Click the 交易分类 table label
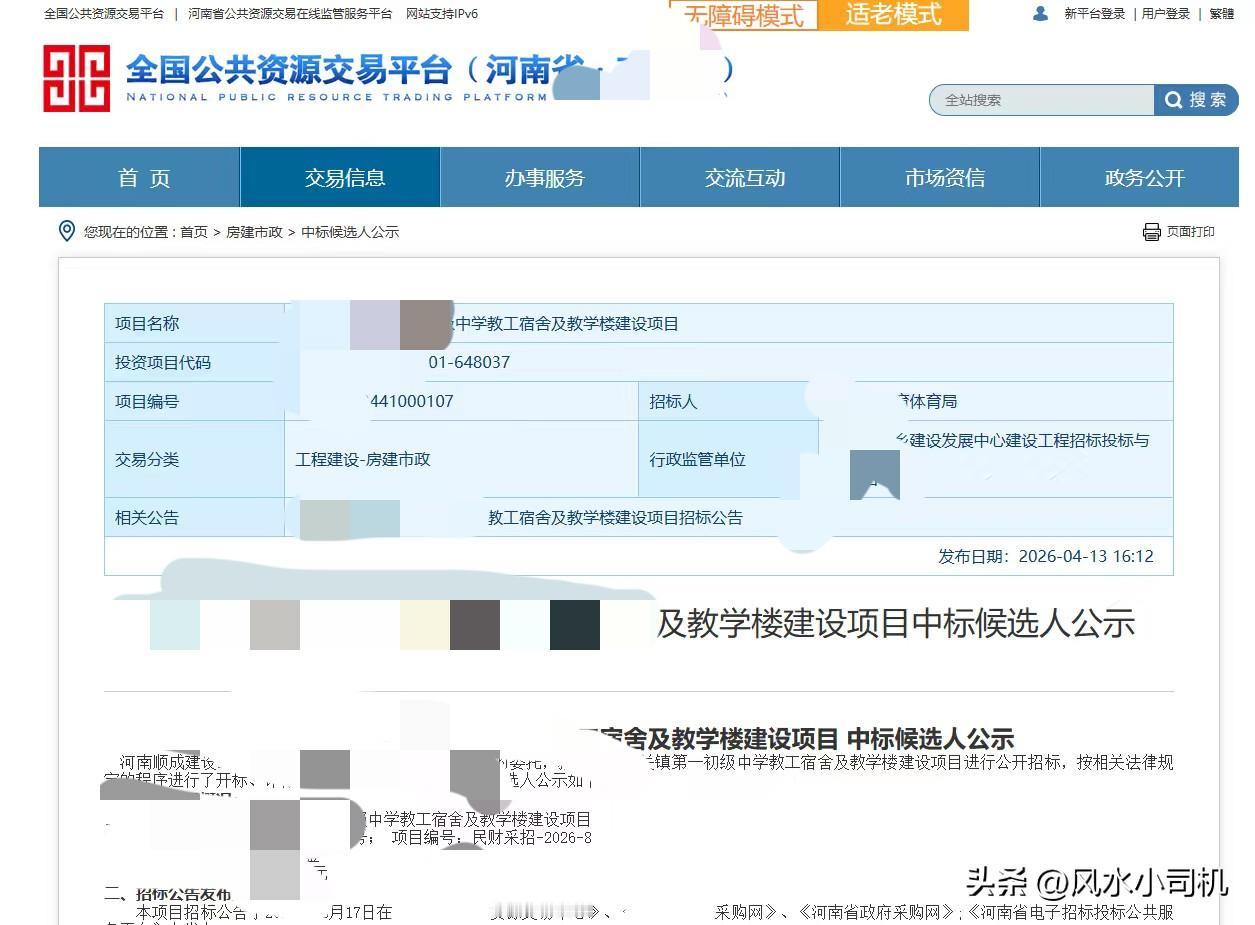The width and height of the screenshot is (1255, 925). pyautogui.click(x=147, y=459)
